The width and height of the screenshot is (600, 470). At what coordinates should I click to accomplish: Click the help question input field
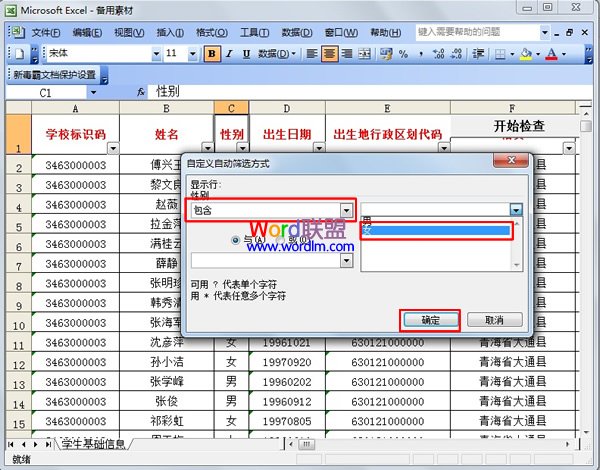pyautogui.click(x=478, y=33)
